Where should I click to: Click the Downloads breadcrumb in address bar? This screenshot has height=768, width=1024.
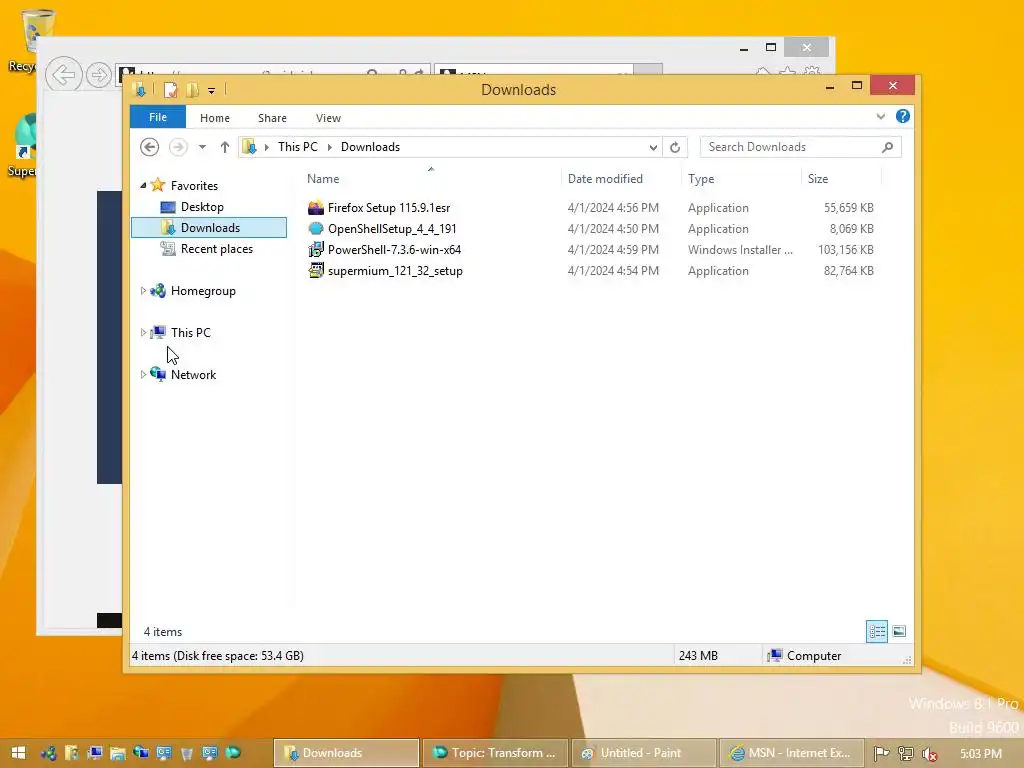click(x=370, y=147)
